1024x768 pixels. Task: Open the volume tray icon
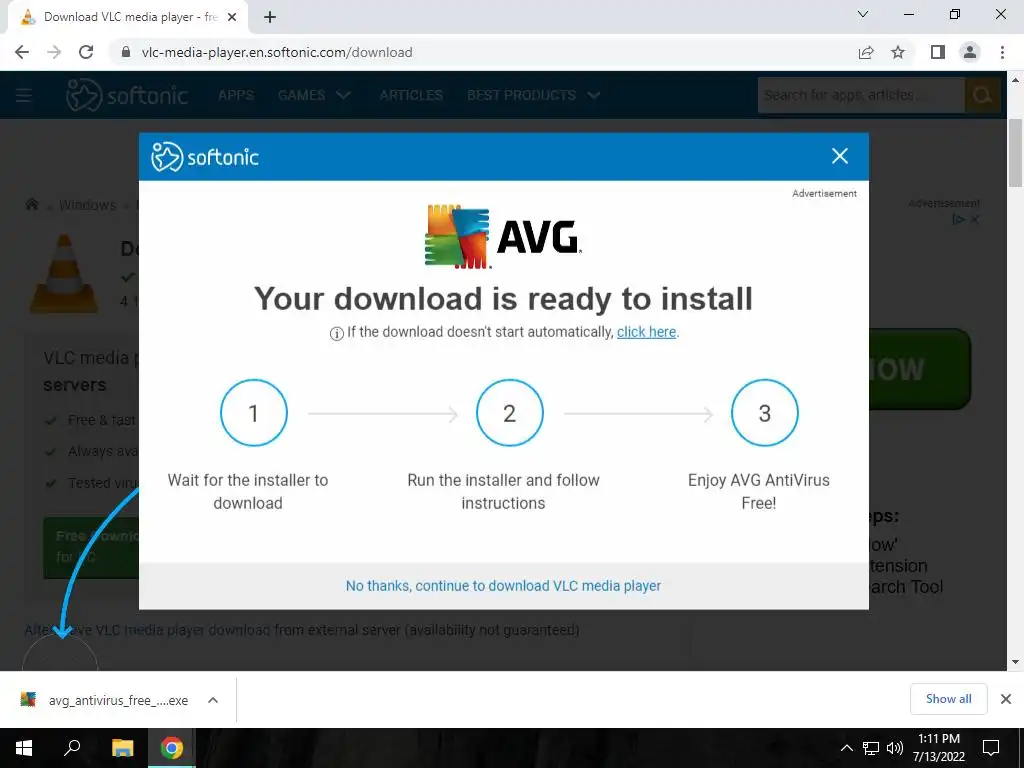click(x=895, y=748)
